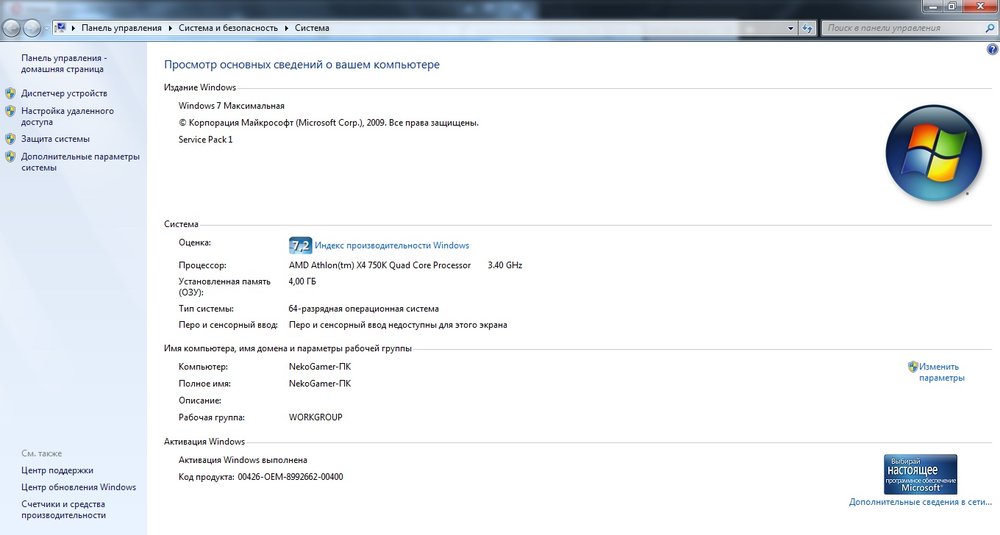Click the shield icon next to Диспетчер устройств
Viewport: 1000px width, 535px height.
click(10, 93)
